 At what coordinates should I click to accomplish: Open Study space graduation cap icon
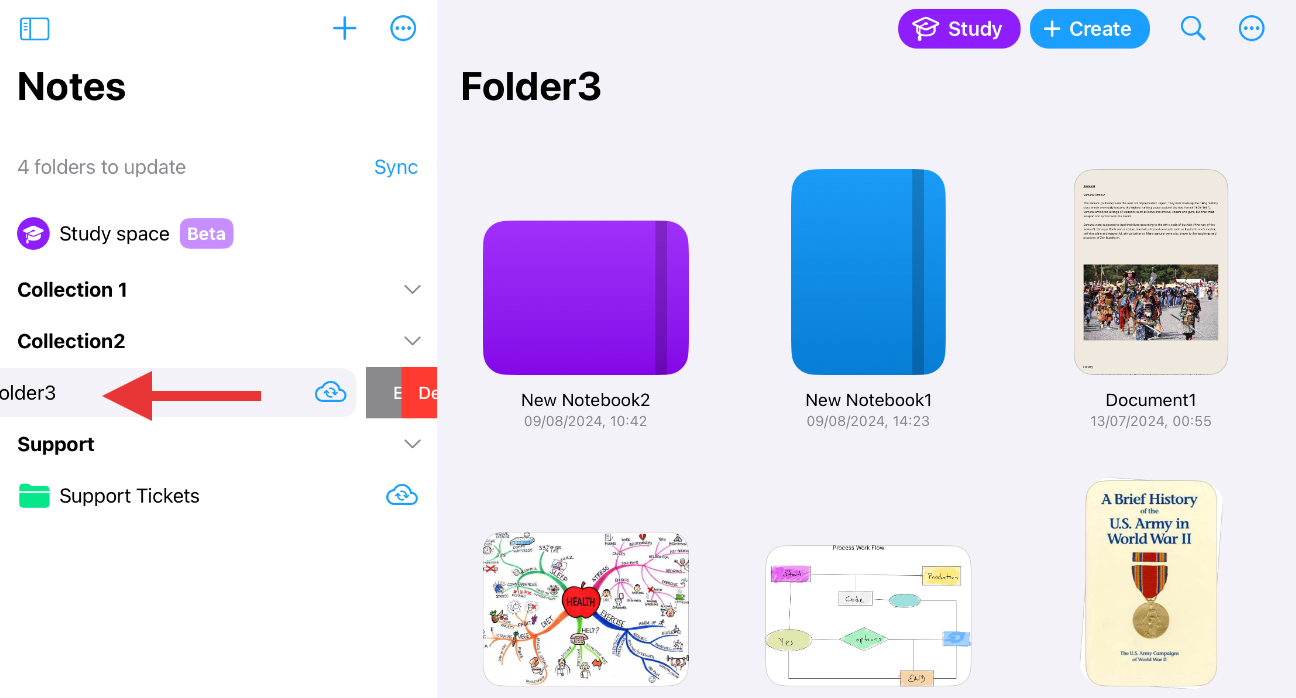click(34, 234)
